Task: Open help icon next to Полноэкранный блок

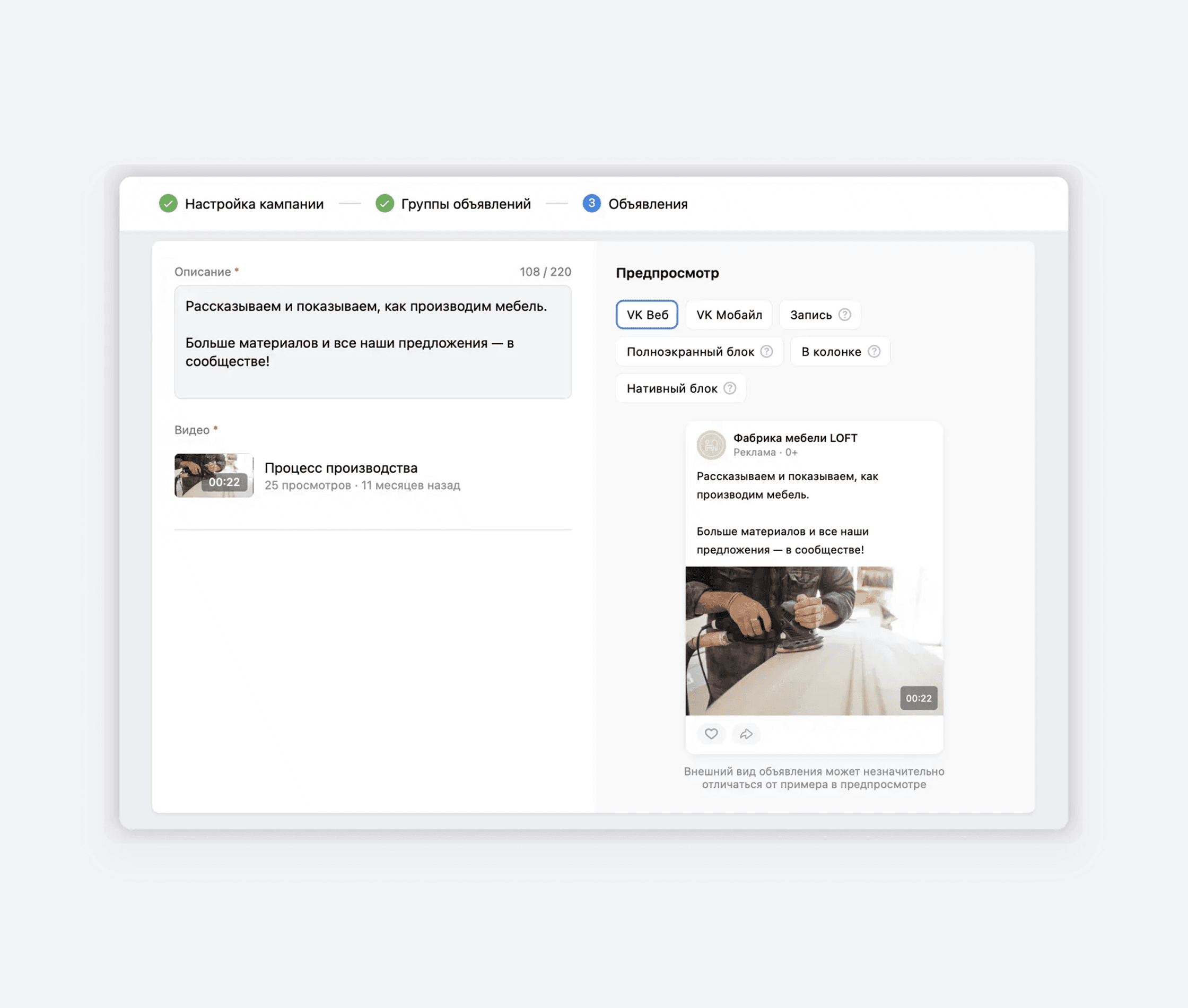Action: pyautogui.click(x=766, y=351)
